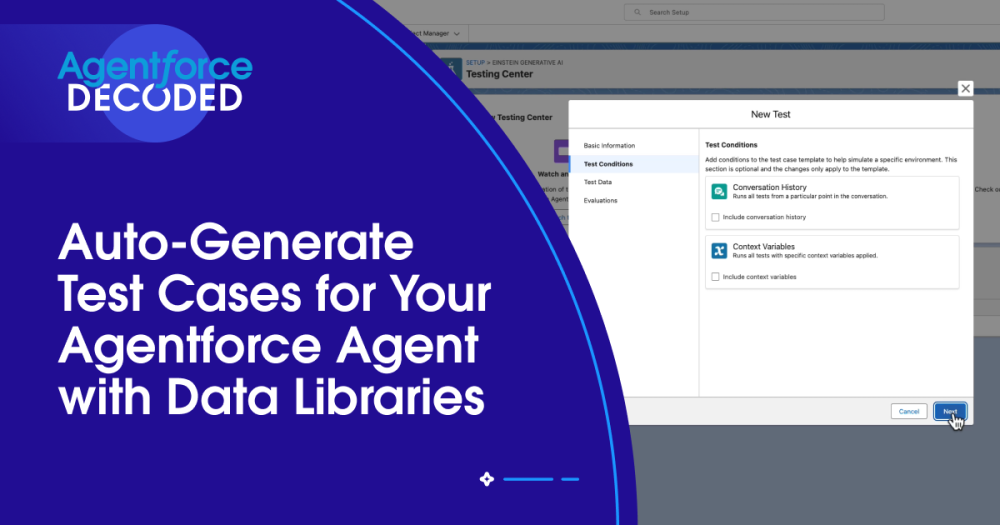1000x525 pixels.
Task: Click the Context Variables icon
Action: pyautogui.click(x=718, y=250)
